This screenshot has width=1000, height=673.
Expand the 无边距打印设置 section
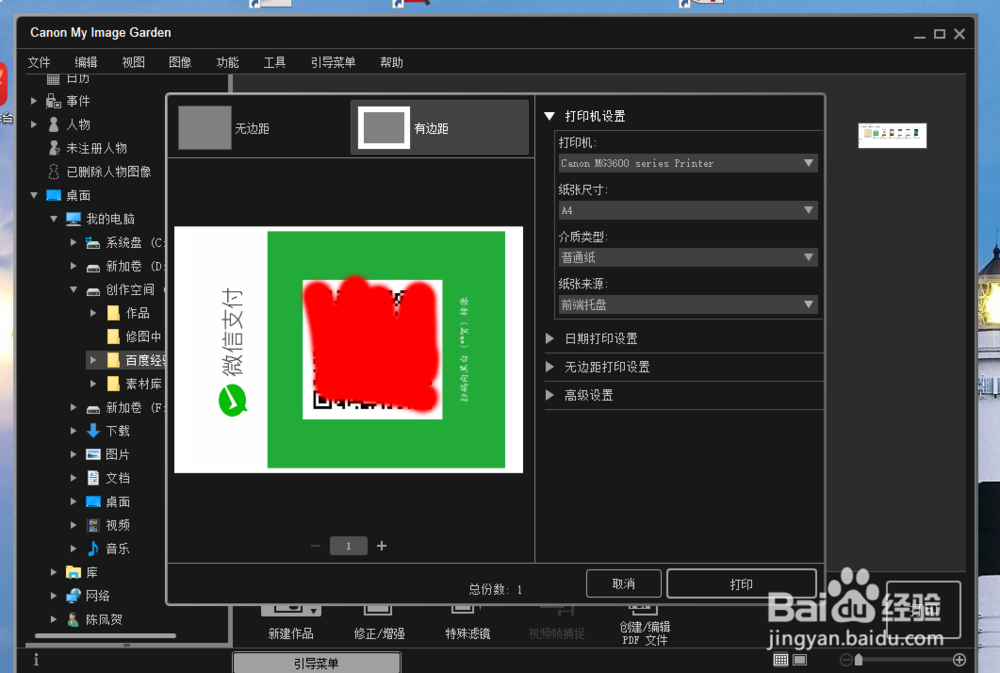pyautogui.click(x=550, y=367)
